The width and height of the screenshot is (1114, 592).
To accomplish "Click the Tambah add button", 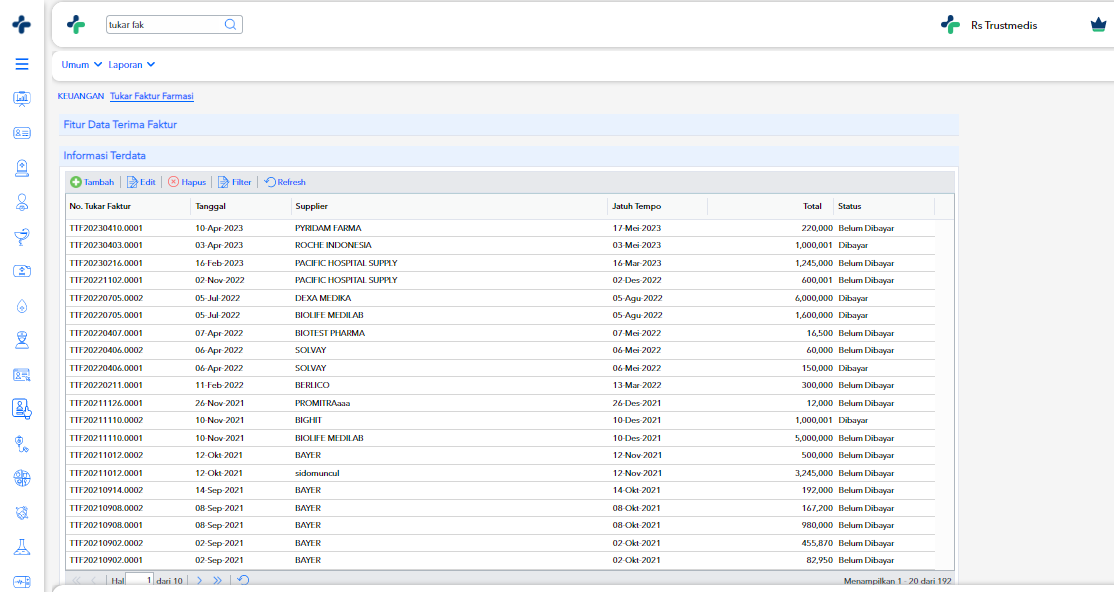I will pyautogui.click(x=92, y=182).
